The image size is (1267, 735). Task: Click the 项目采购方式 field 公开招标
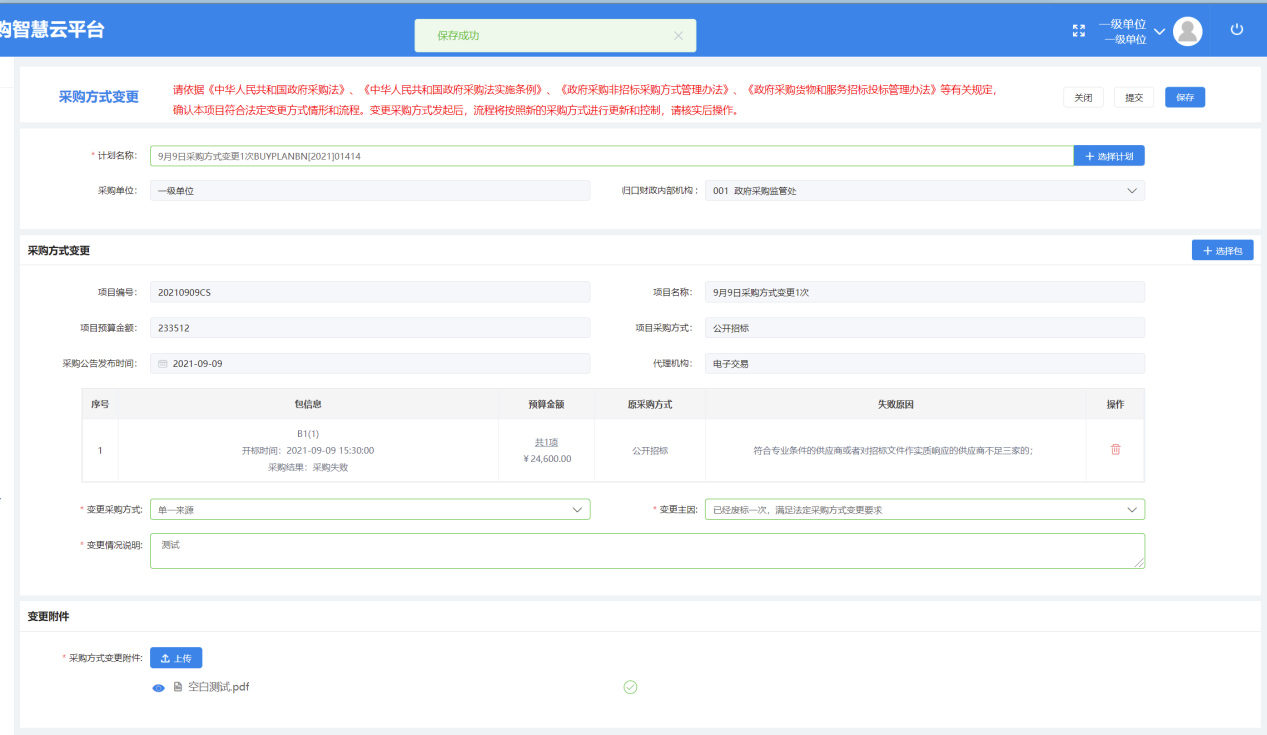925,328
